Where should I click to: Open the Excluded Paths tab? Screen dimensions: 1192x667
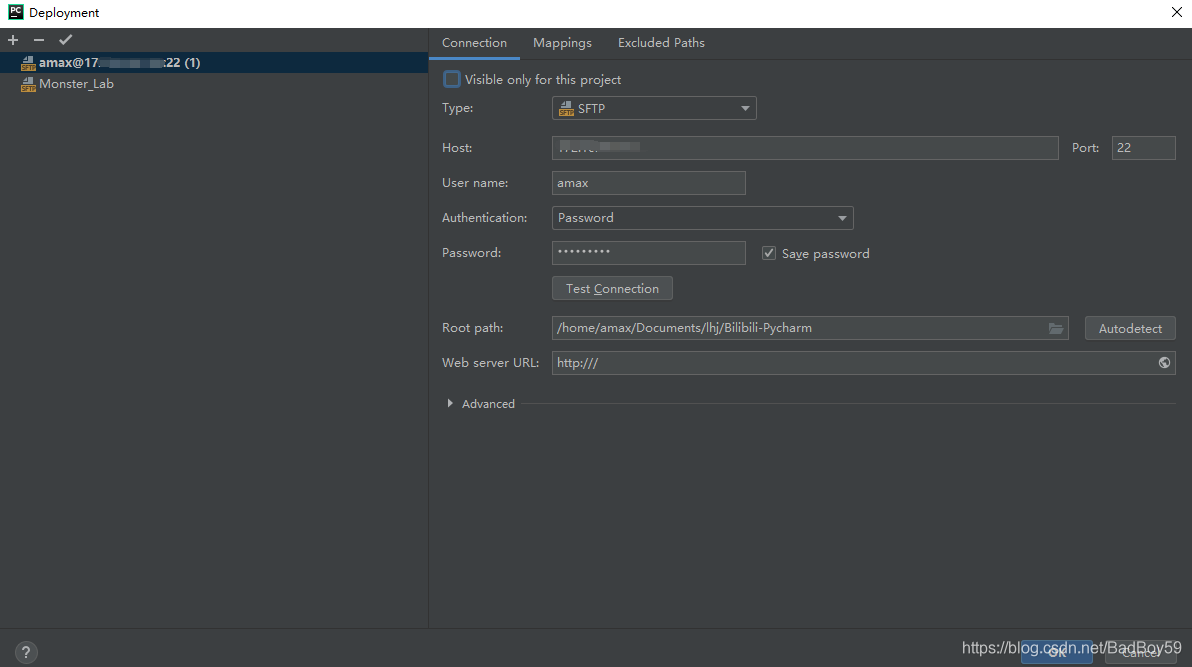tap(661, 43)
